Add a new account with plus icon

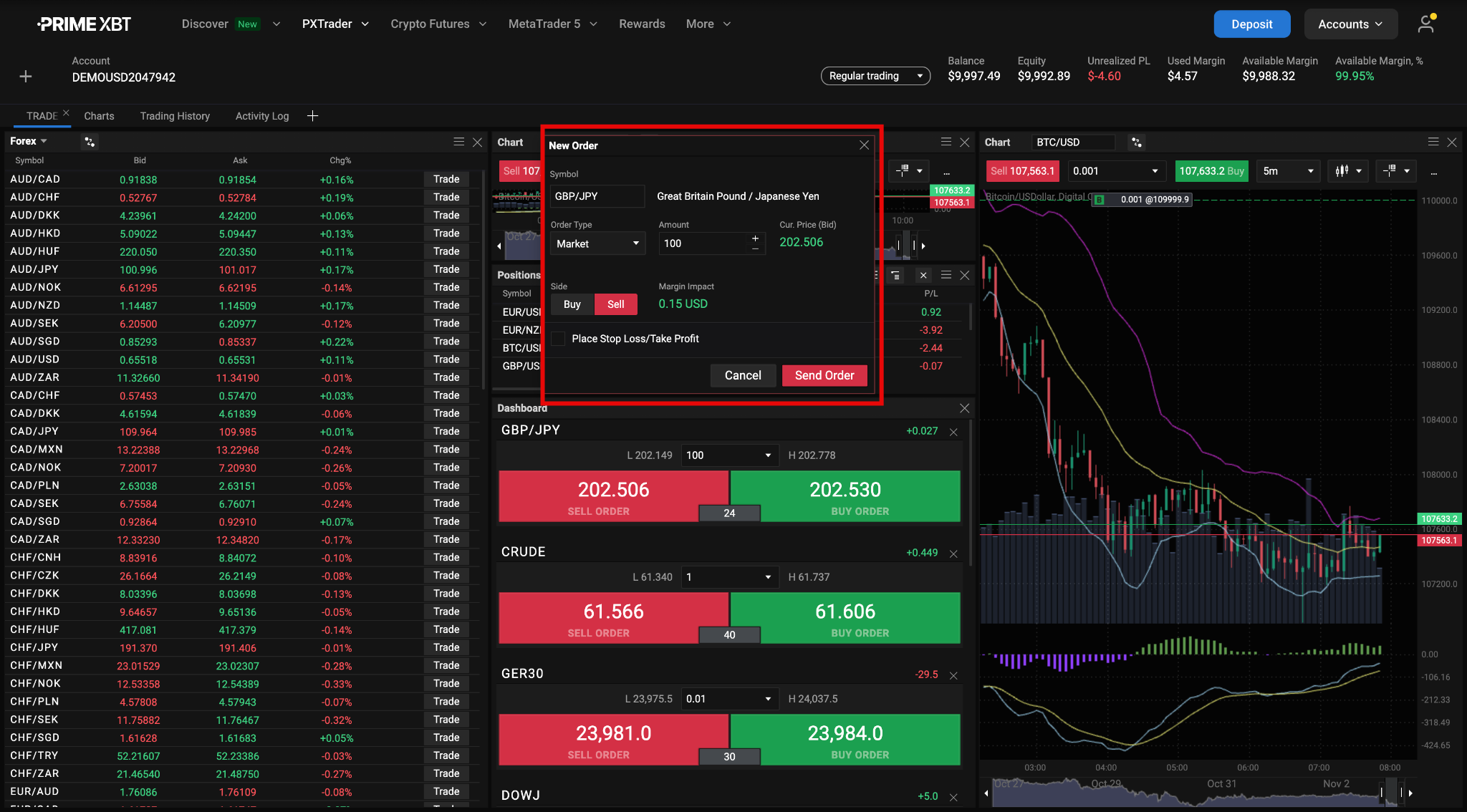tap(26, 76)
